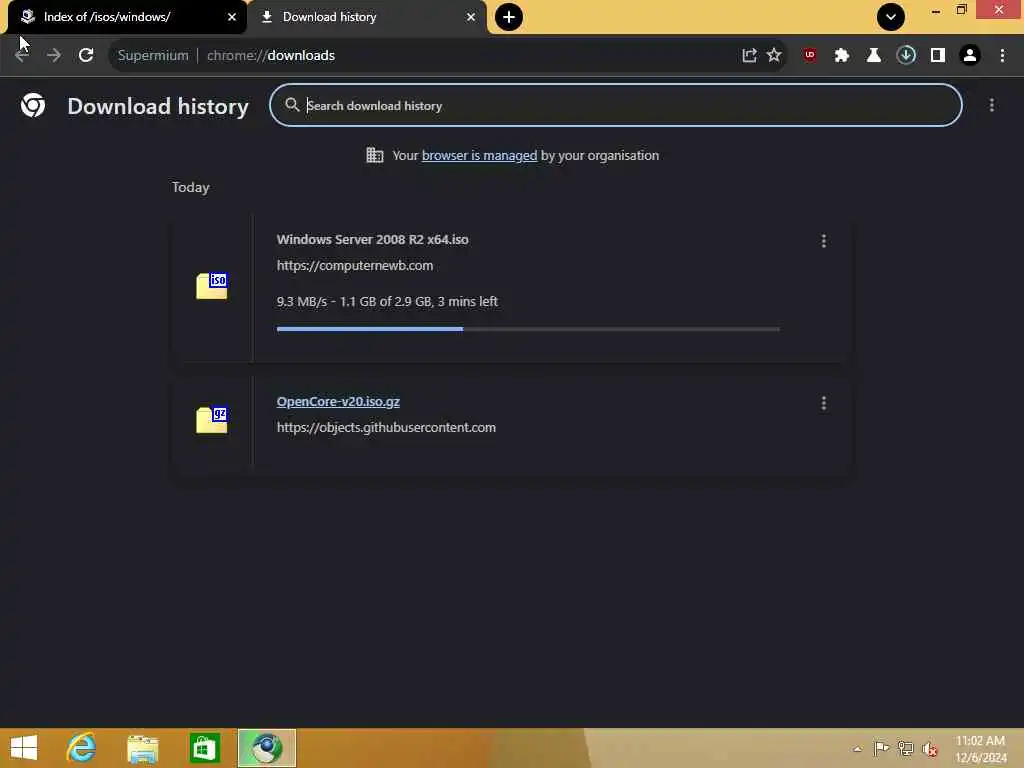
Task: Open the Windows Store taskbar icon
Action: [x=204, y=748]
